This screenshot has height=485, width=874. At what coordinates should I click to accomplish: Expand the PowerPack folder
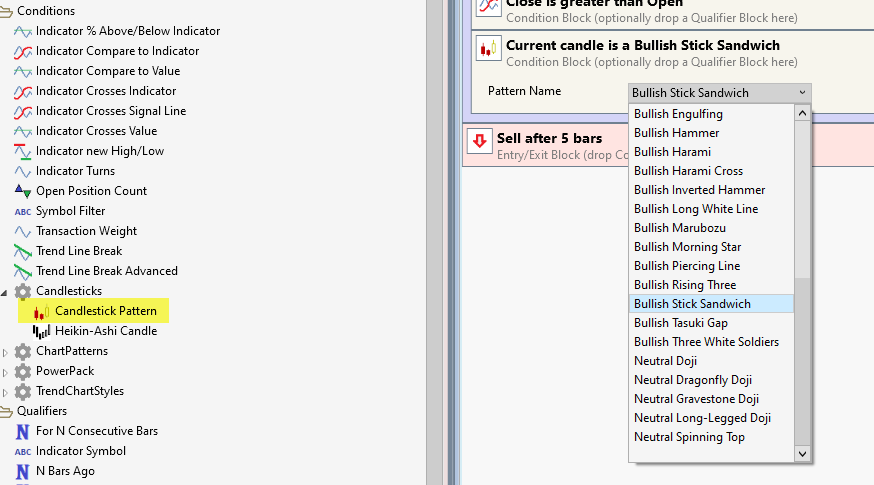pyautogui.click(x=6, y=372)
